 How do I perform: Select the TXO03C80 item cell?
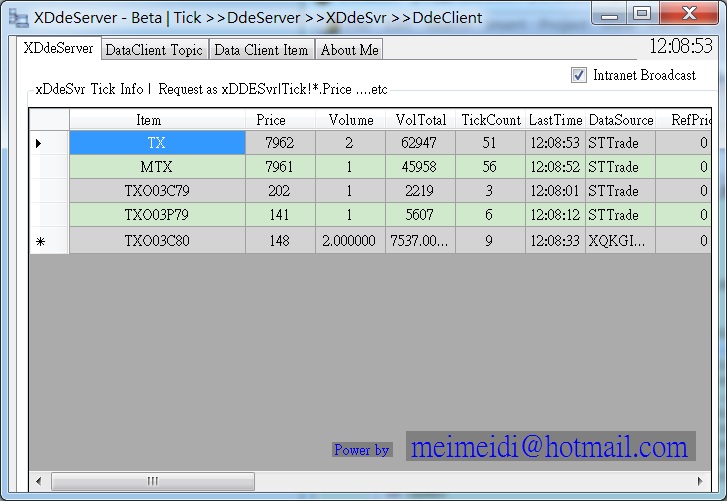[157, 241]
